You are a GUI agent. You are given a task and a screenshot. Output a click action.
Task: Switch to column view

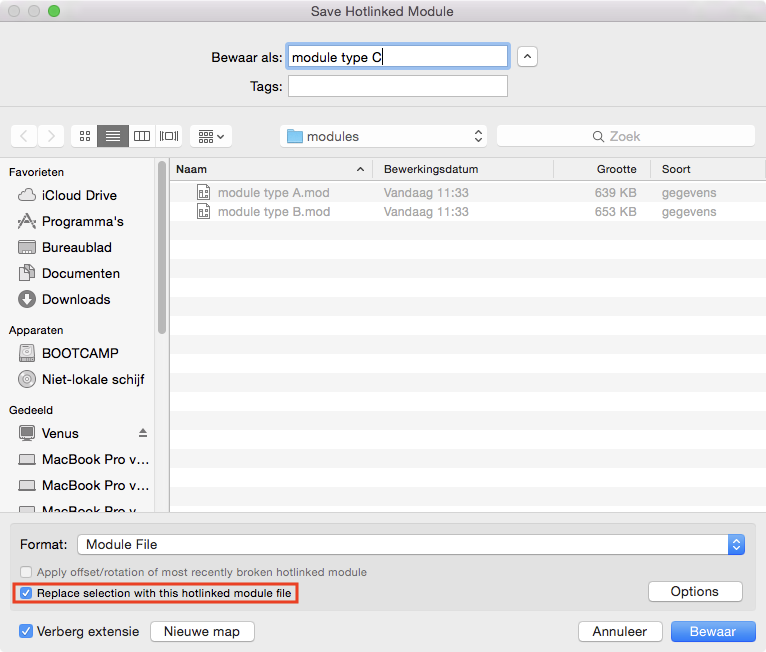142,136
